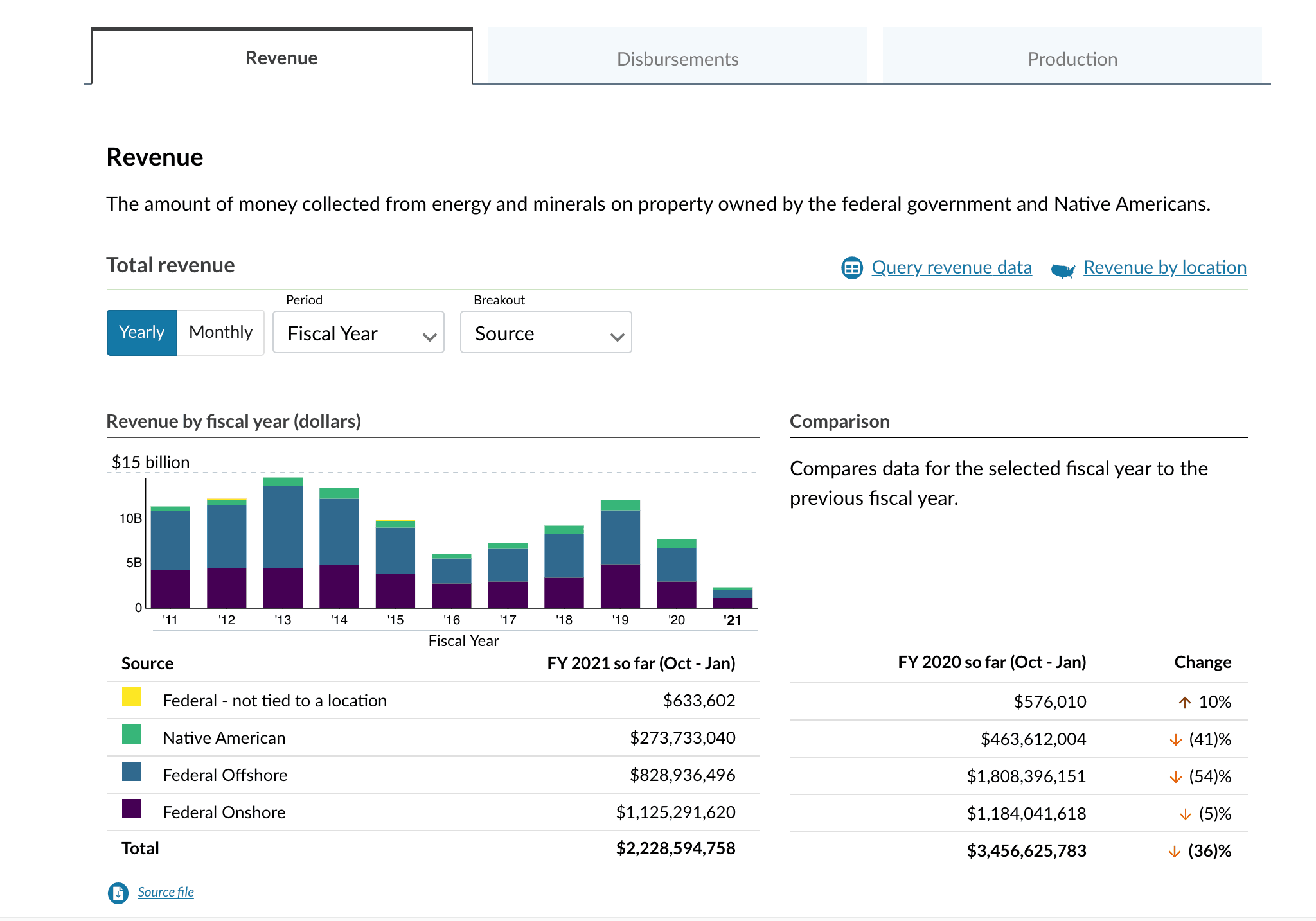Expand the Source breakout dropdown
Image resolution: width=1316 pixels, height=921 pixels.
coord(546,333)
